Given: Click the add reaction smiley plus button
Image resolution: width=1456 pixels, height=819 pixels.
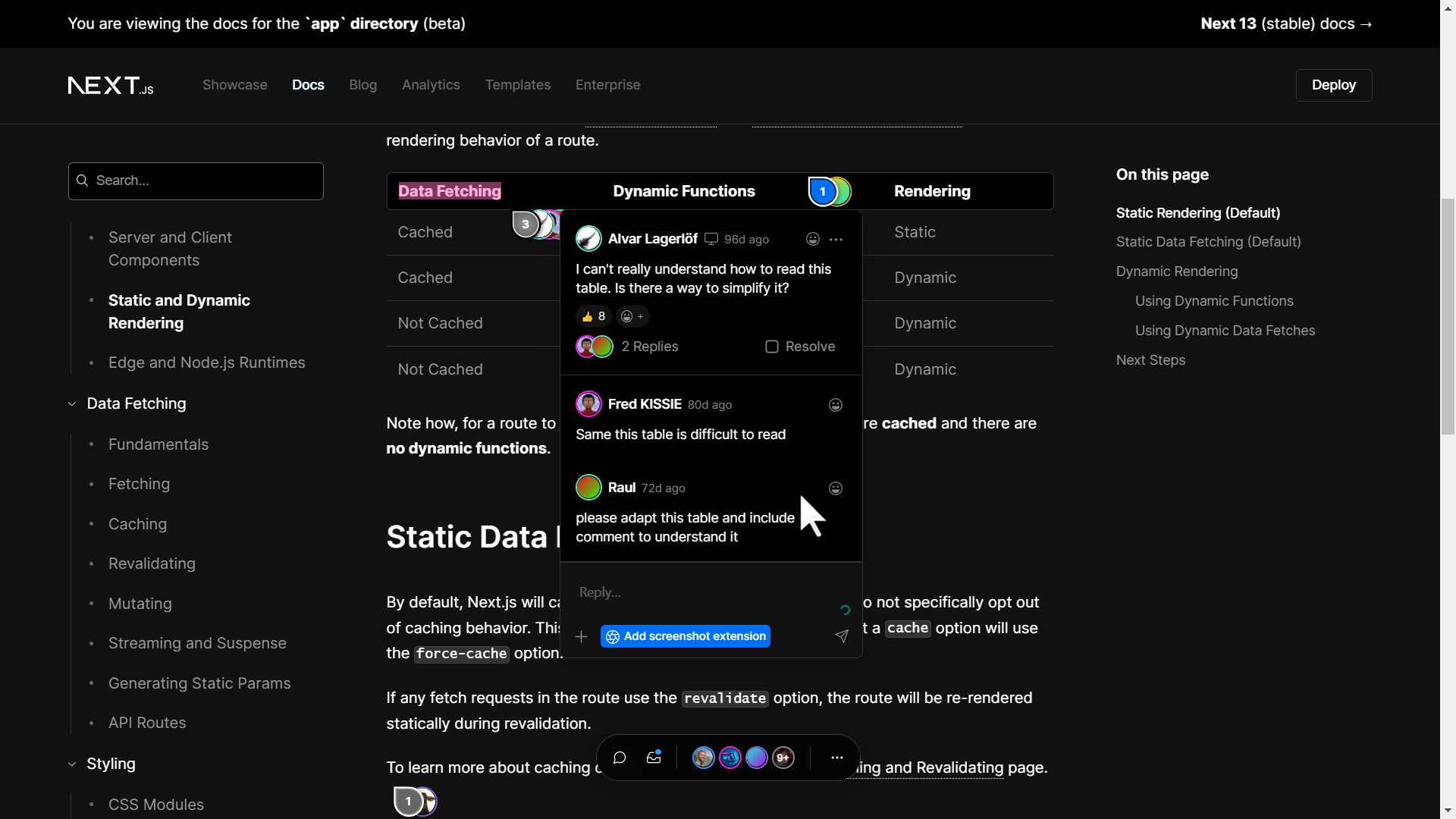Looking at the screenshot, I should 632,316.
